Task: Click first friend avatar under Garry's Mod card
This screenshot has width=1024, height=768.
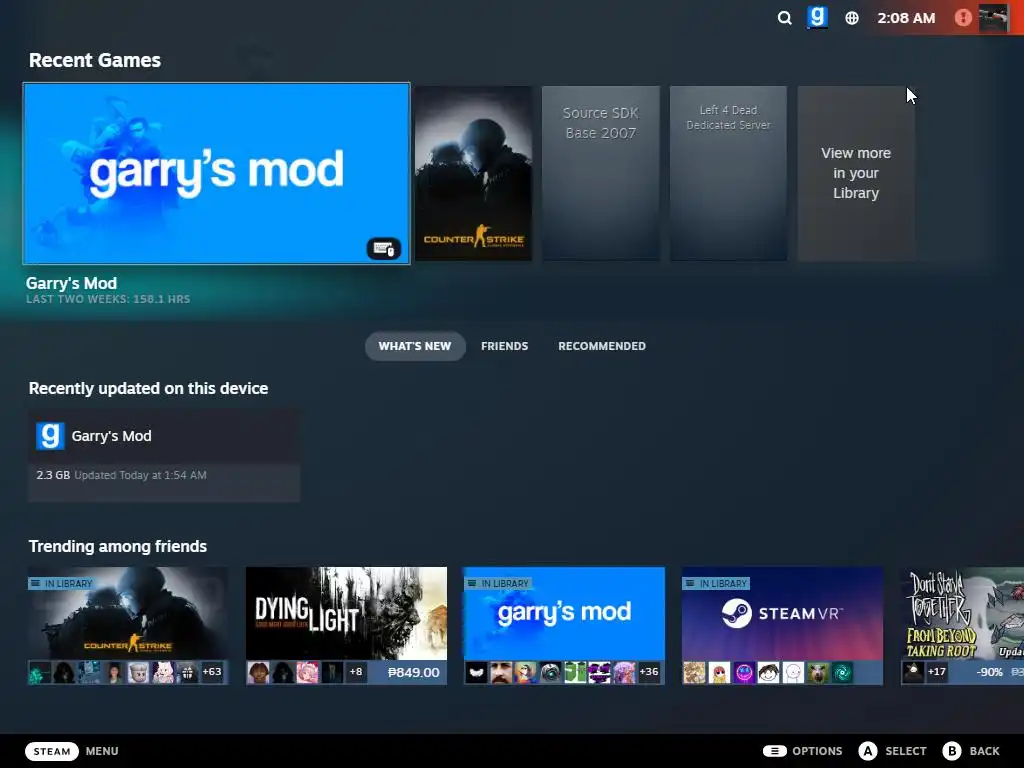Action: 476,672
